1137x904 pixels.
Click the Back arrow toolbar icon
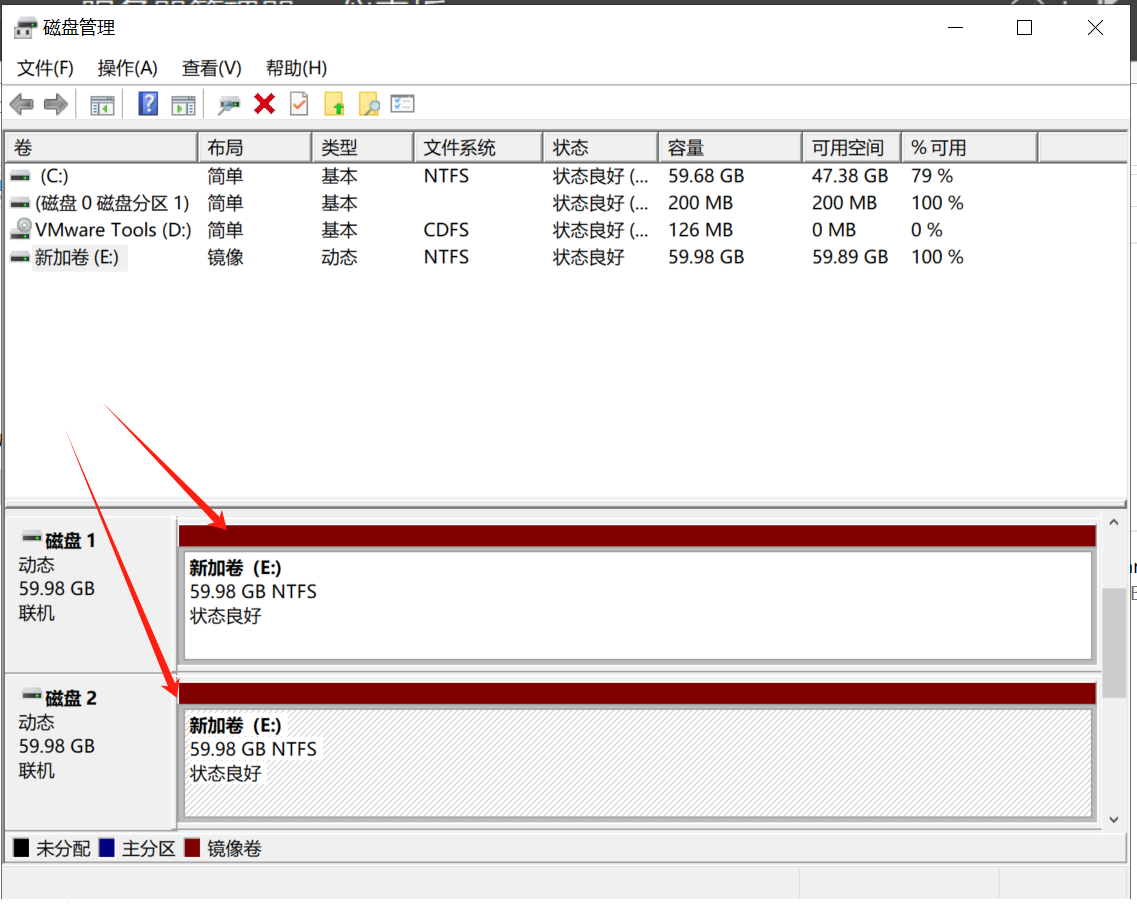[x=22, y=104]
